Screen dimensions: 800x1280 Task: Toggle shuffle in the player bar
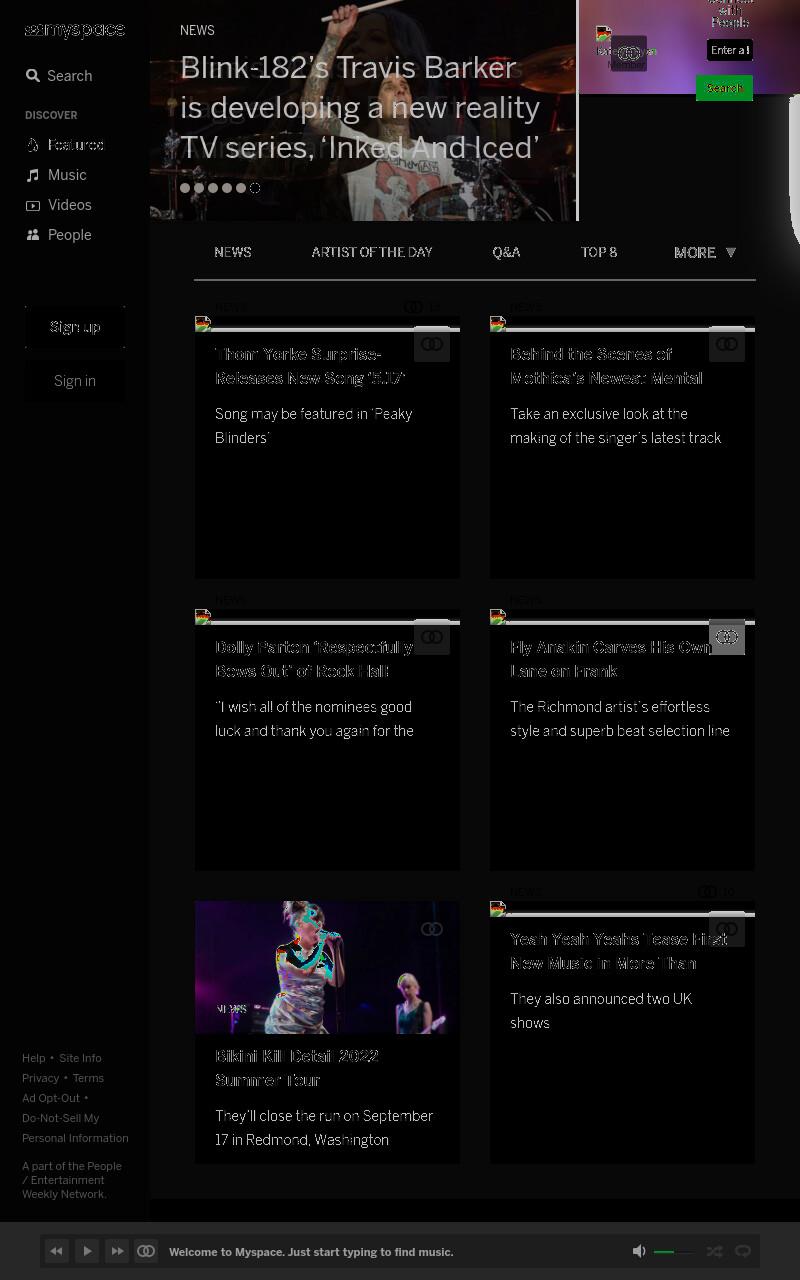pos(715,1251)
